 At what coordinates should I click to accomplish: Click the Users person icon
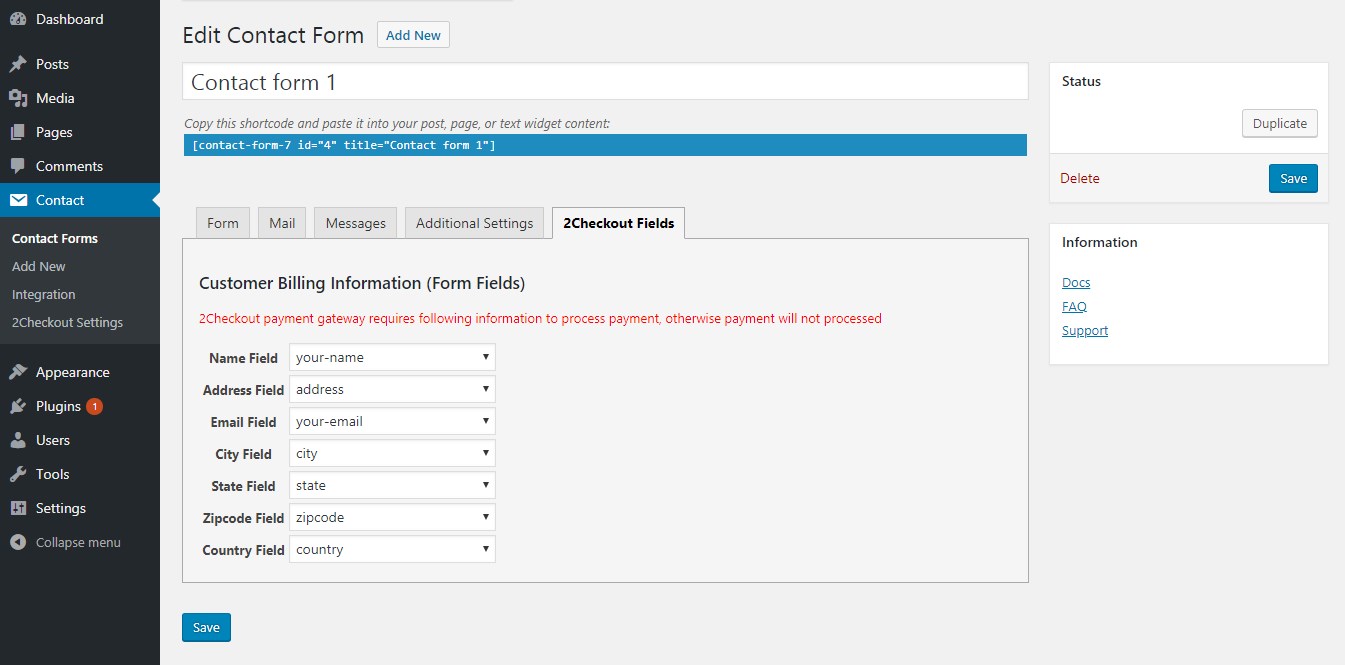pyautogui.click(x=18, y=440)
